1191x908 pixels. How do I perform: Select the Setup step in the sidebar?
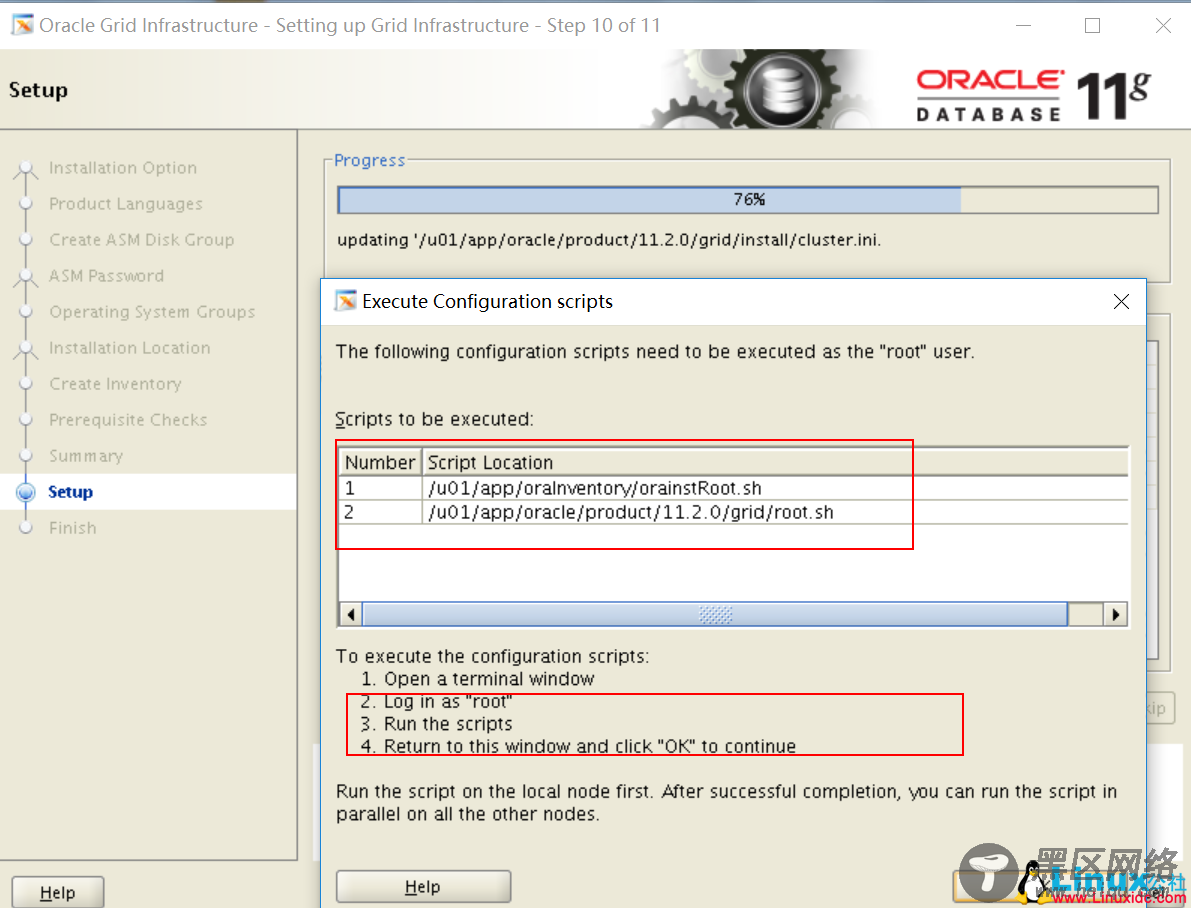(70, 492)
